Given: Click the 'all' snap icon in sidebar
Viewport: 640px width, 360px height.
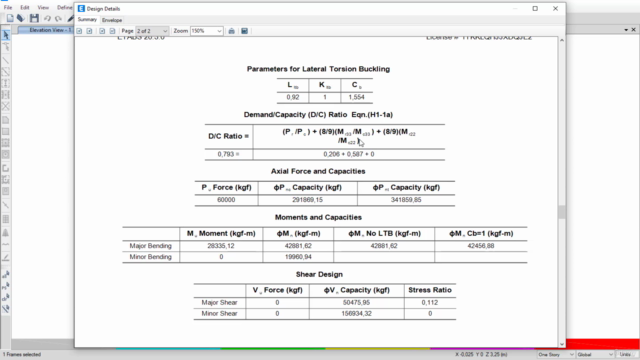Looking at the screenshot, I should tap(6, 275).
